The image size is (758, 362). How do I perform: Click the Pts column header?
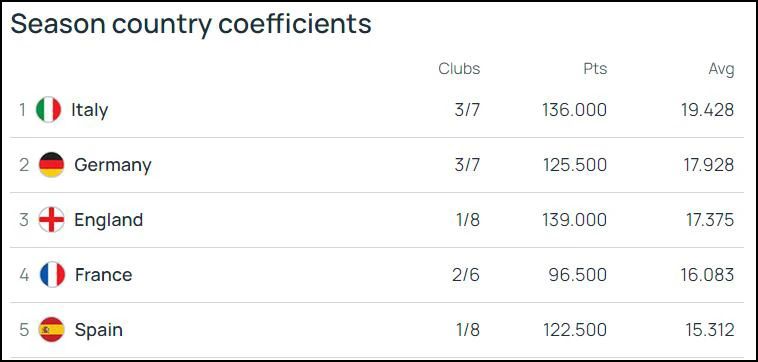(595, 69)
